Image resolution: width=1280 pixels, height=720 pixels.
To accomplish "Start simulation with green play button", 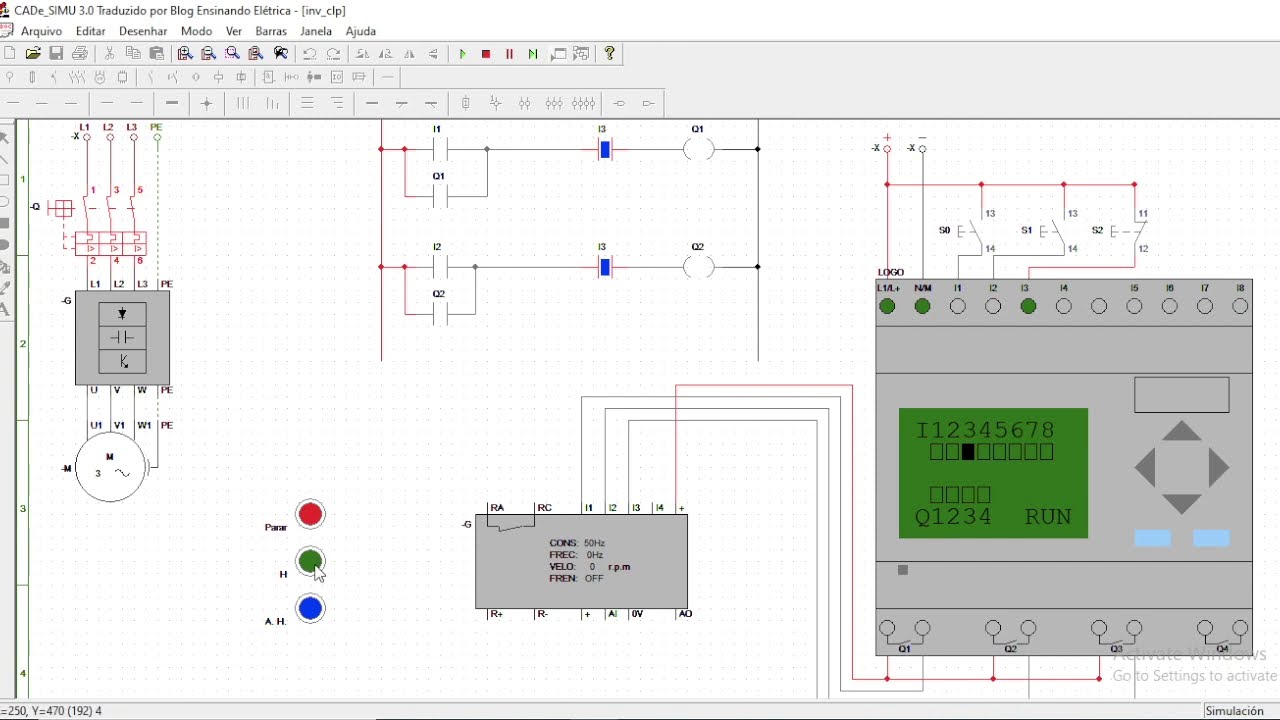I will coord(462,54).
